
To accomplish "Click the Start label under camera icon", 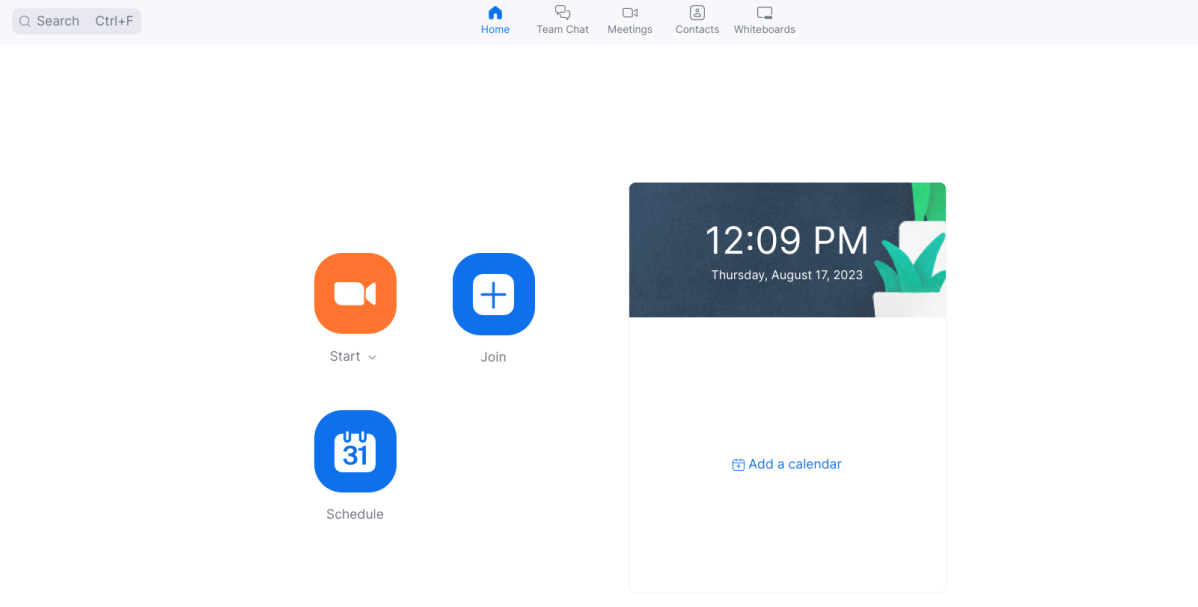I will tap(345, 356).
